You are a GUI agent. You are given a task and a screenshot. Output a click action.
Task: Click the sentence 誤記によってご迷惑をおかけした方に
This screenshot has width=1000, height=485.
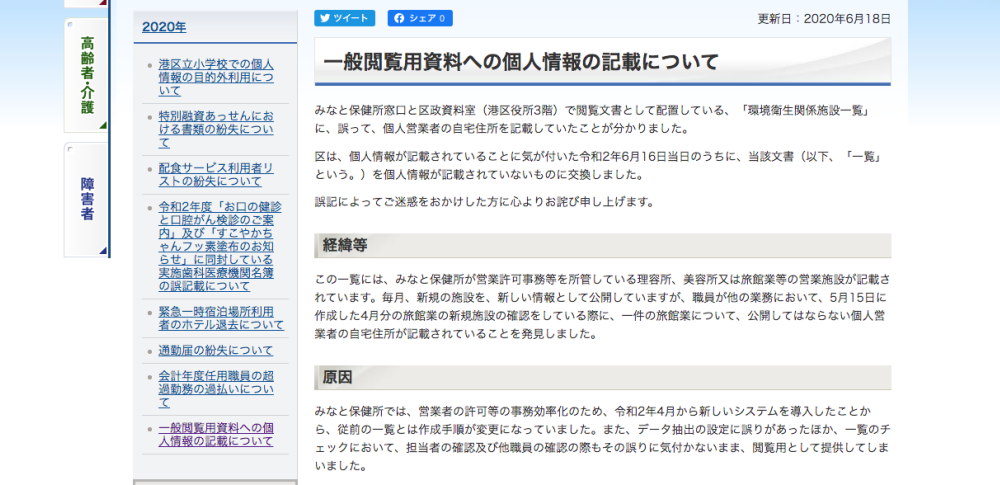coord(484,202)
